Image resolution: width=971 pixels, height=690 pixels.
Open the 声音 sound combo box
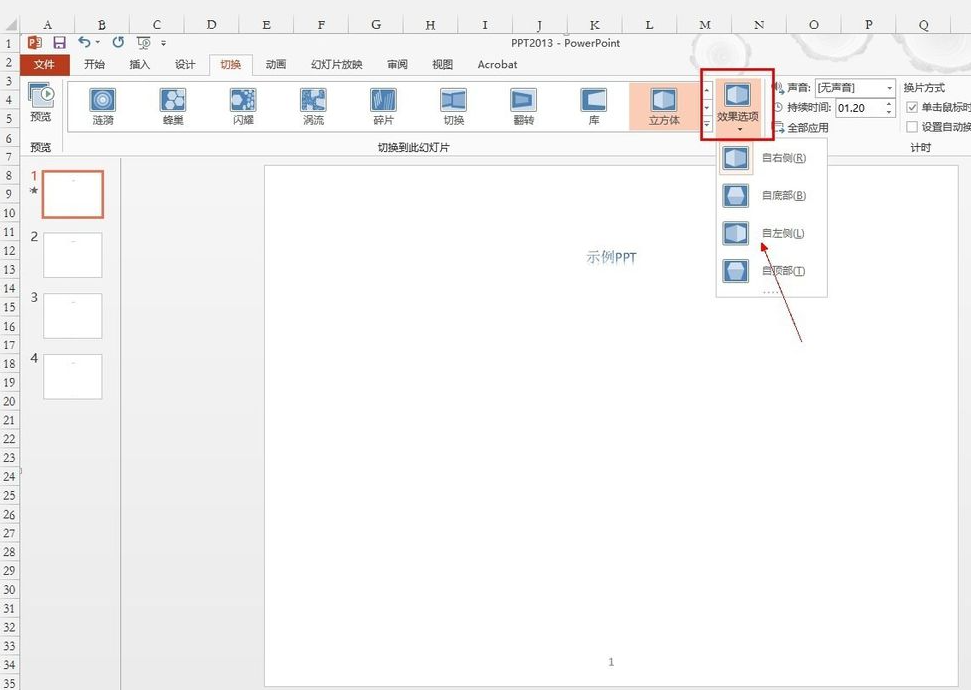tap(855, 88)
